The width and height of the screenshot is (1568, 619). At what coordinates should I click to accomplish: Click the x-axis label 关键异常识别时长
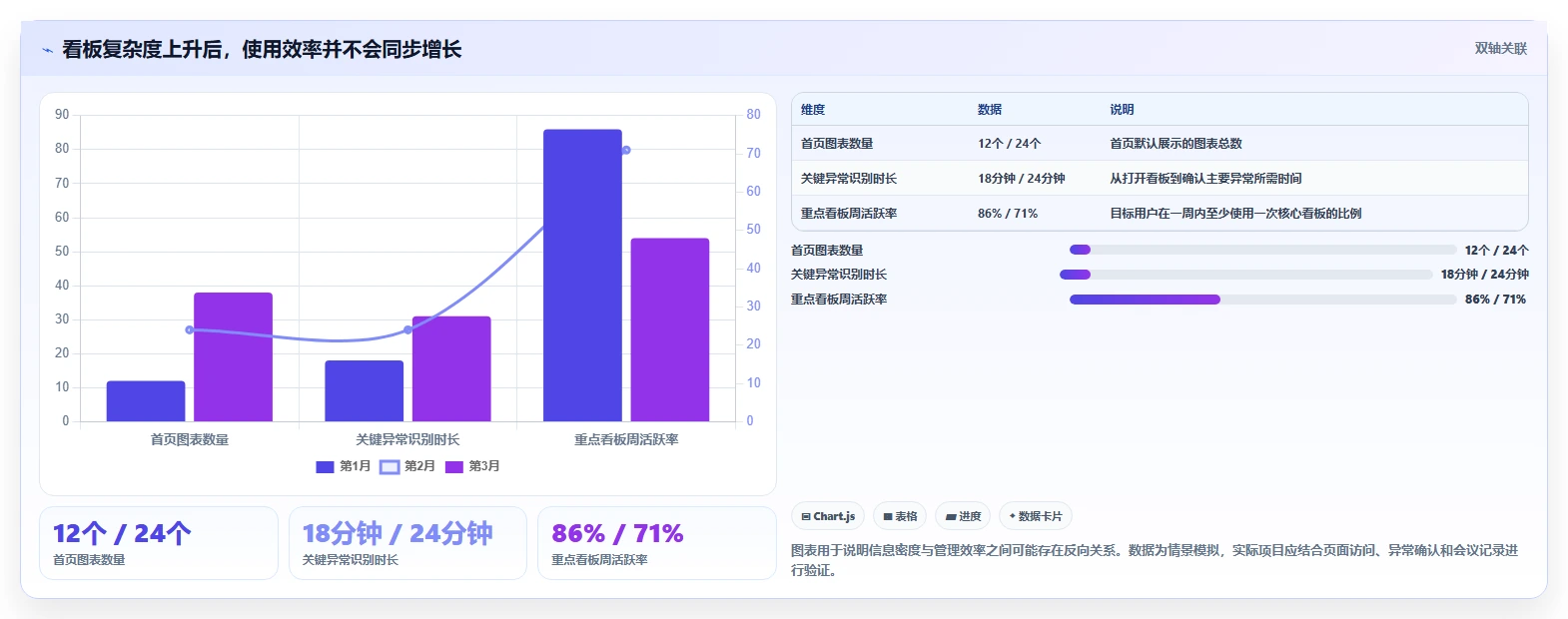point(407,439)
